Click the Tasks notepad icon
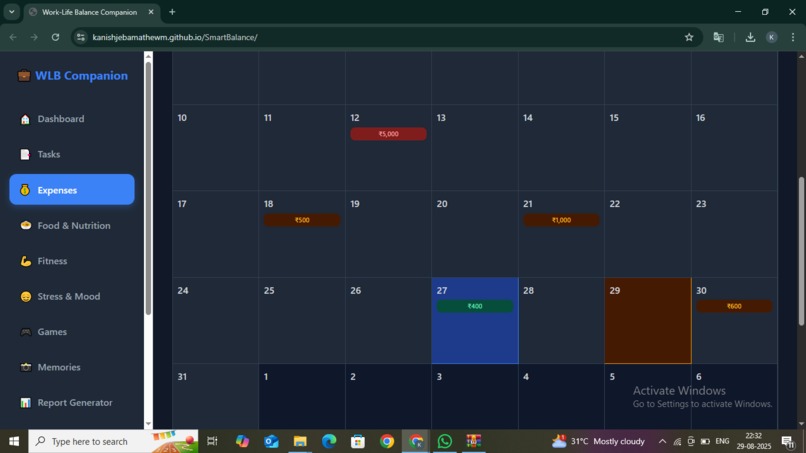 point(25,154)
